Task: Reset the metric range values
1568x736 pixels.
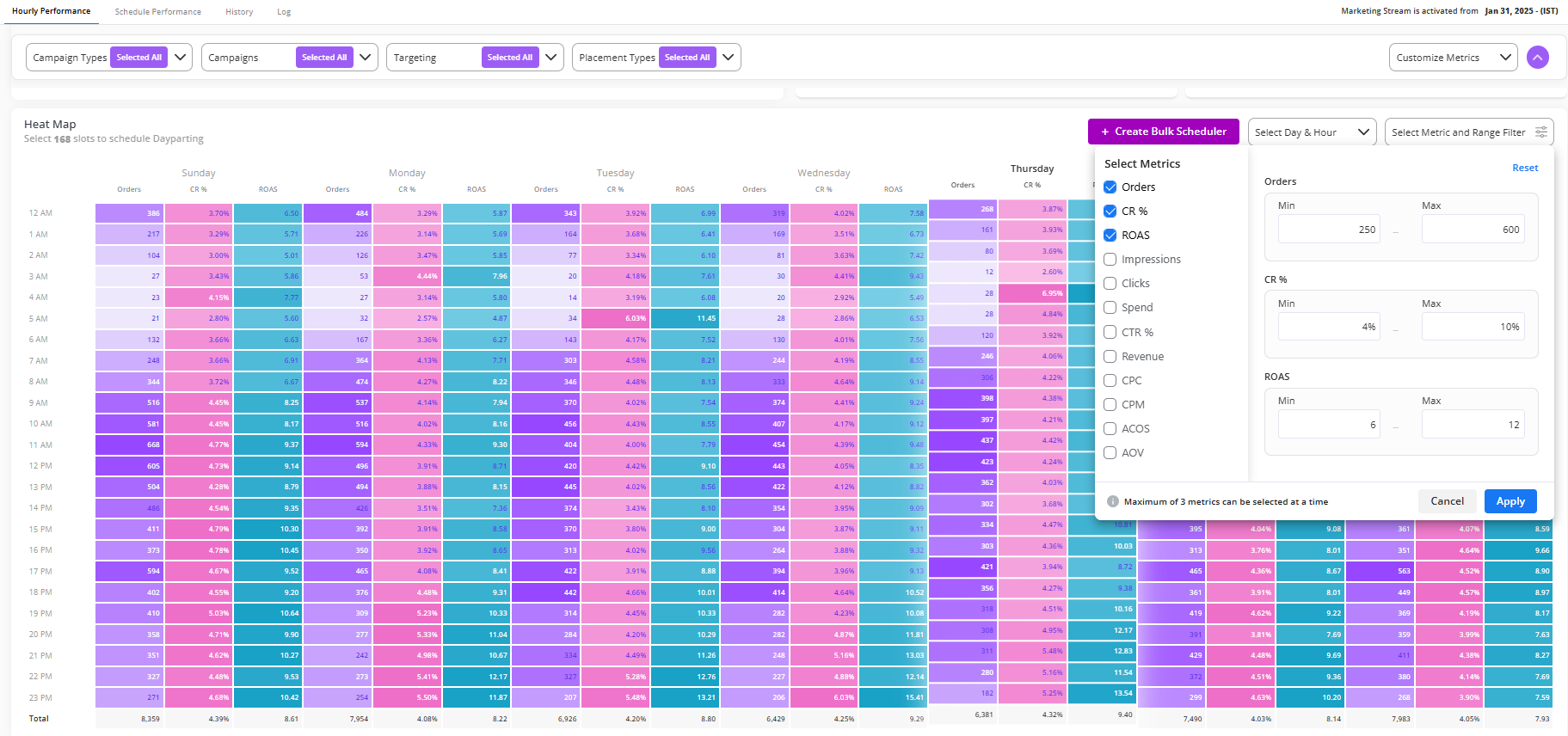Action: coord(1524,168)
